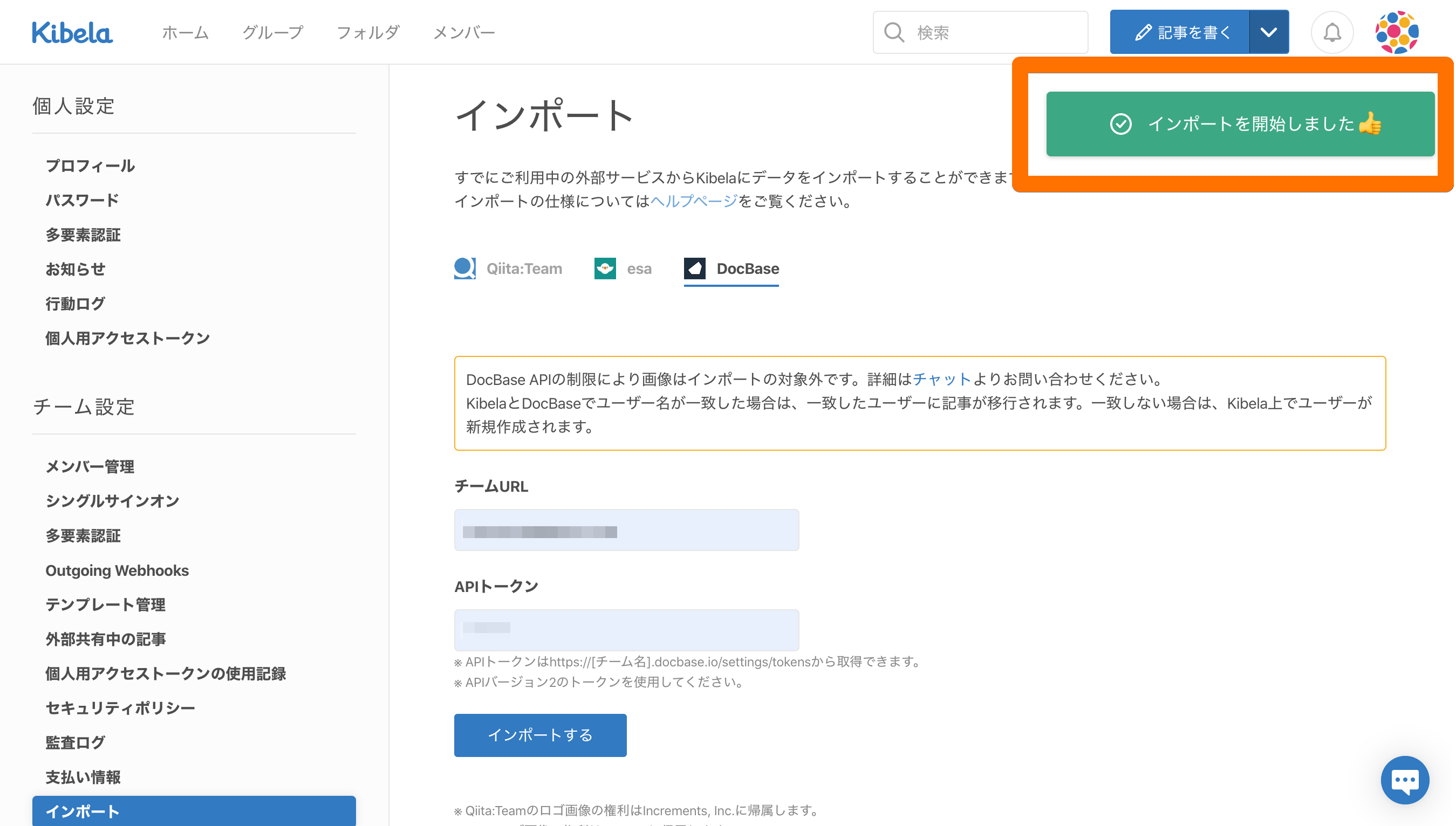Switch to the esa tab
1456x826 pixels.
click(639, 269)
